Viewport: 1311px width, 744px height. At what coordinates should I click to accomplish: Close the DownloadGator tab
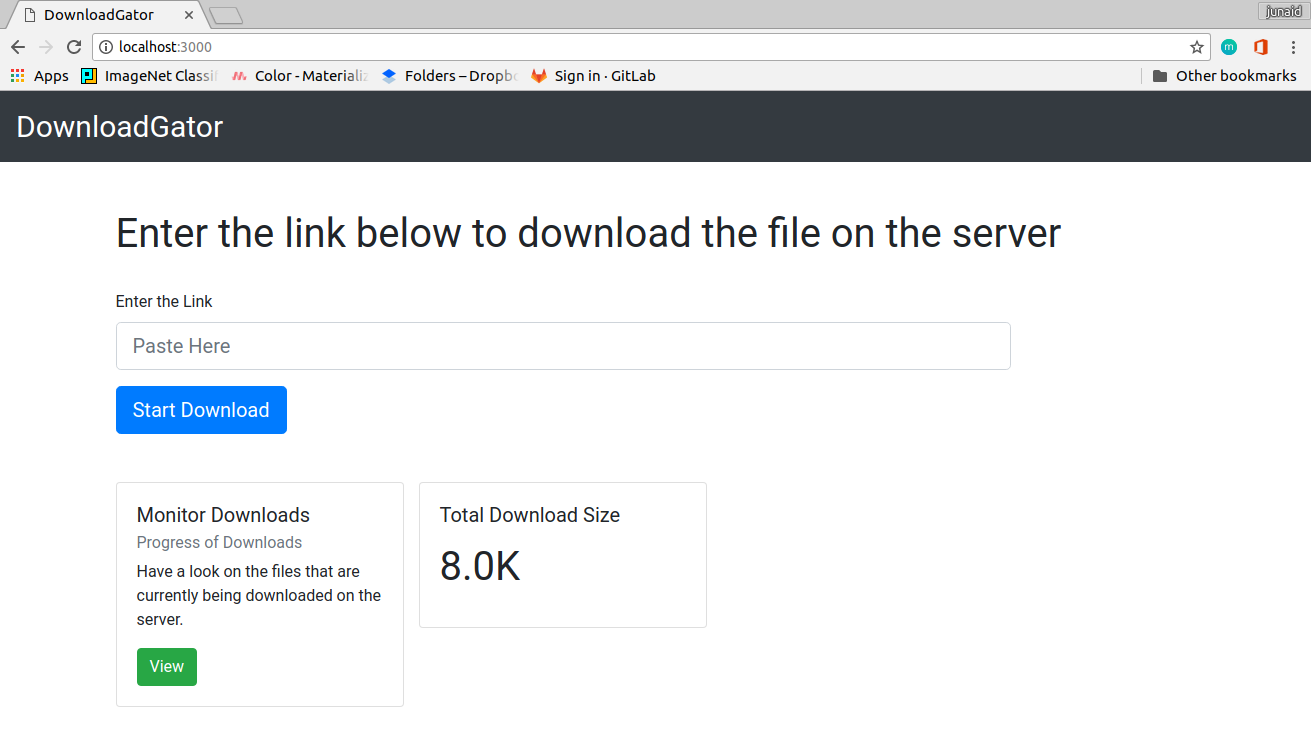[189, 15]
